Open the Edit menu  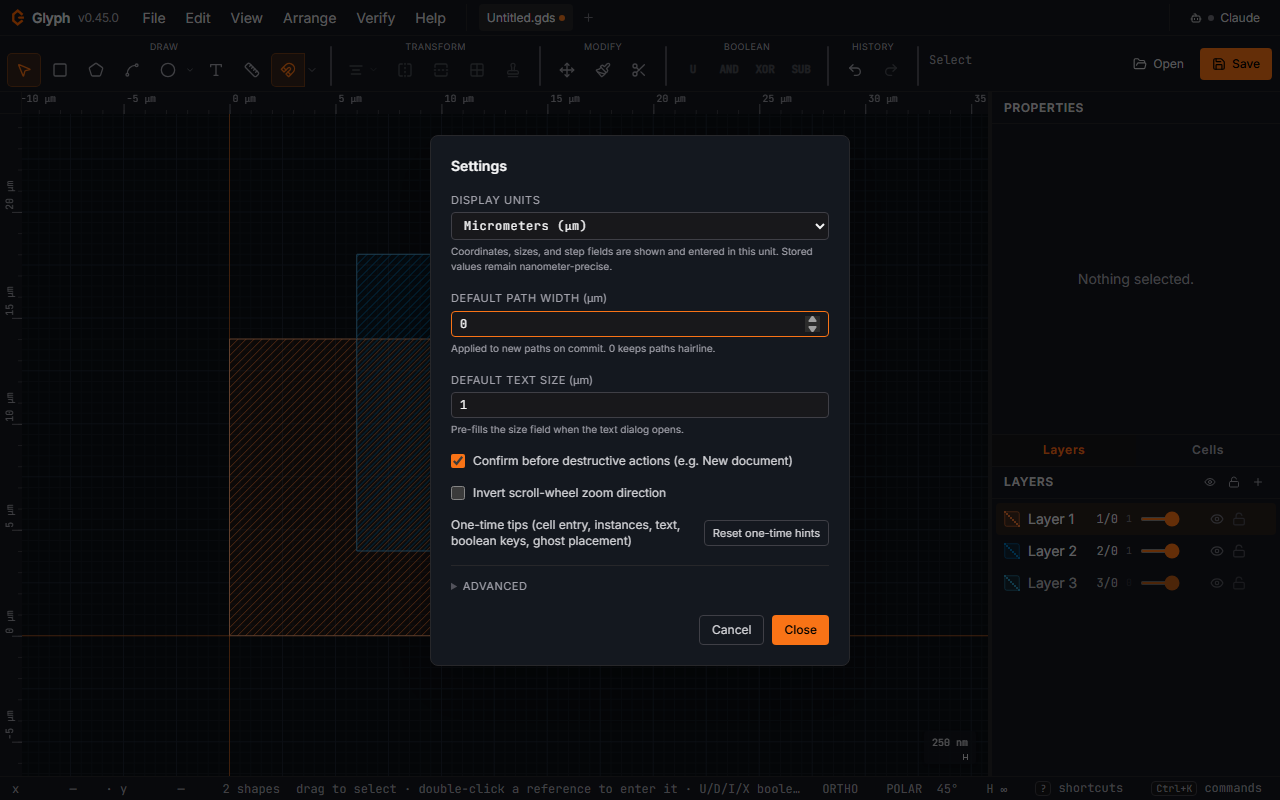coord(198,18)
